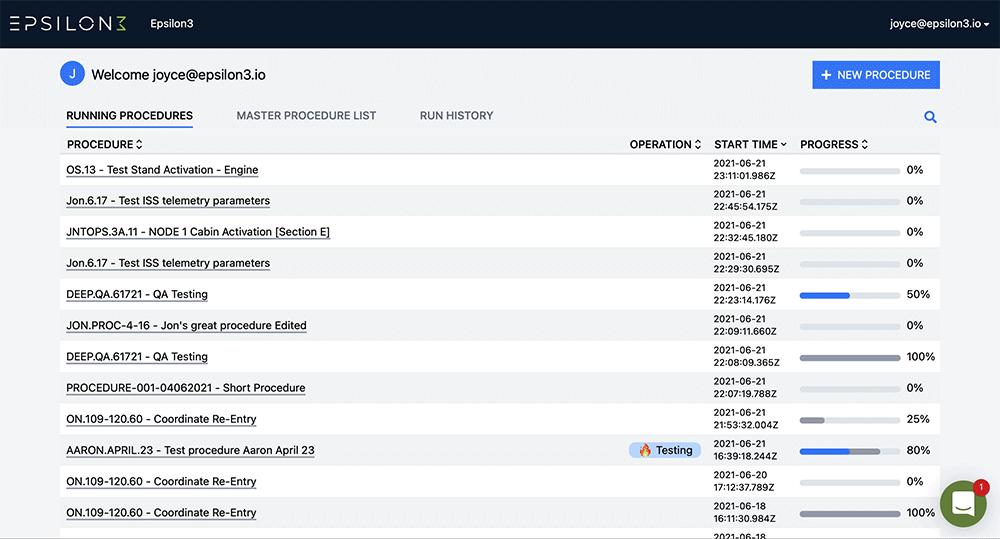This screenshot has height=539, width=1000.
Task: Switch to Master Procedure List tab
Action: pyautogui.click(x=306, y=116)
